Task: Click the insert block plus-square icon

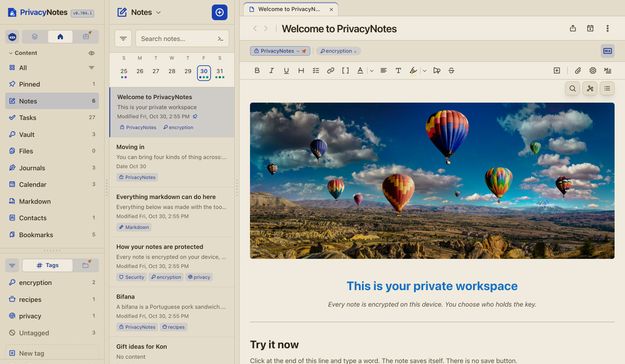Action: tap(557, 71)
